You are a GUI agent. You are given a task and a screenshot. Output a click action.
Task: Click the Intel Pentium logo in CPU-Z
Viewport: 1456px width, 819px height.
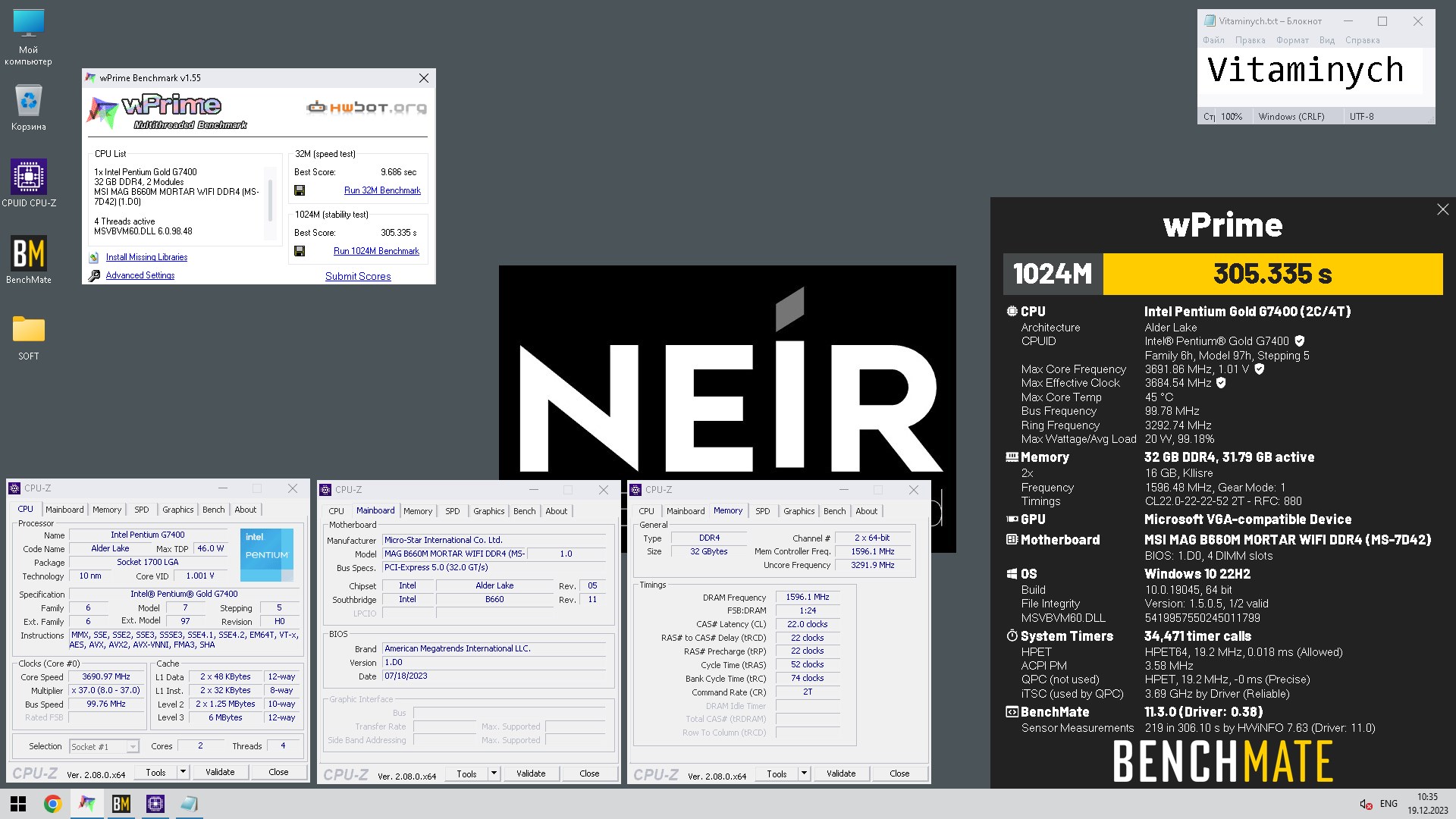coord(267,555)
